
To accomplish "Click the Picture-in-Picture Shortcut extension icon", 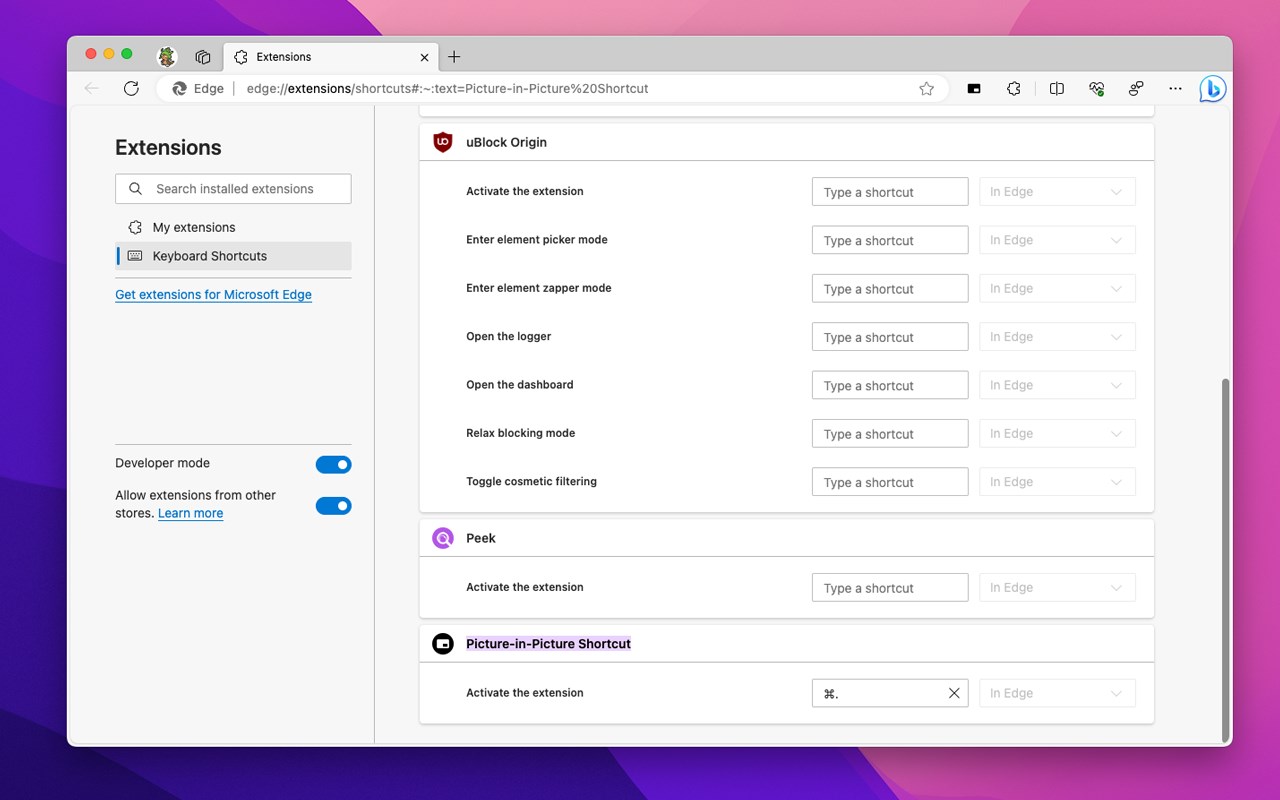I will [x=443, y=644].
